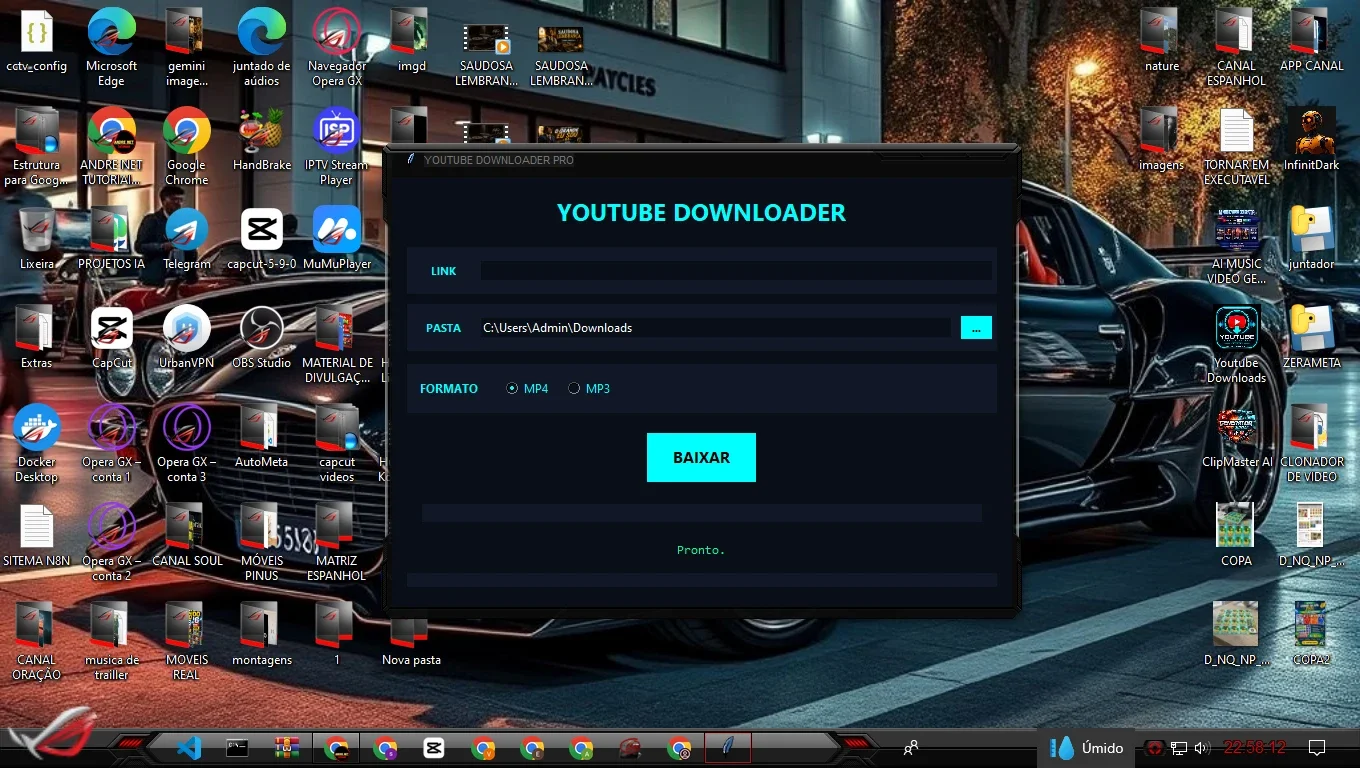Viewport: 1360px width, 768px height.
Task: Launch the Microsoft Edge desktop shortcut
Action: click(112, 47)
